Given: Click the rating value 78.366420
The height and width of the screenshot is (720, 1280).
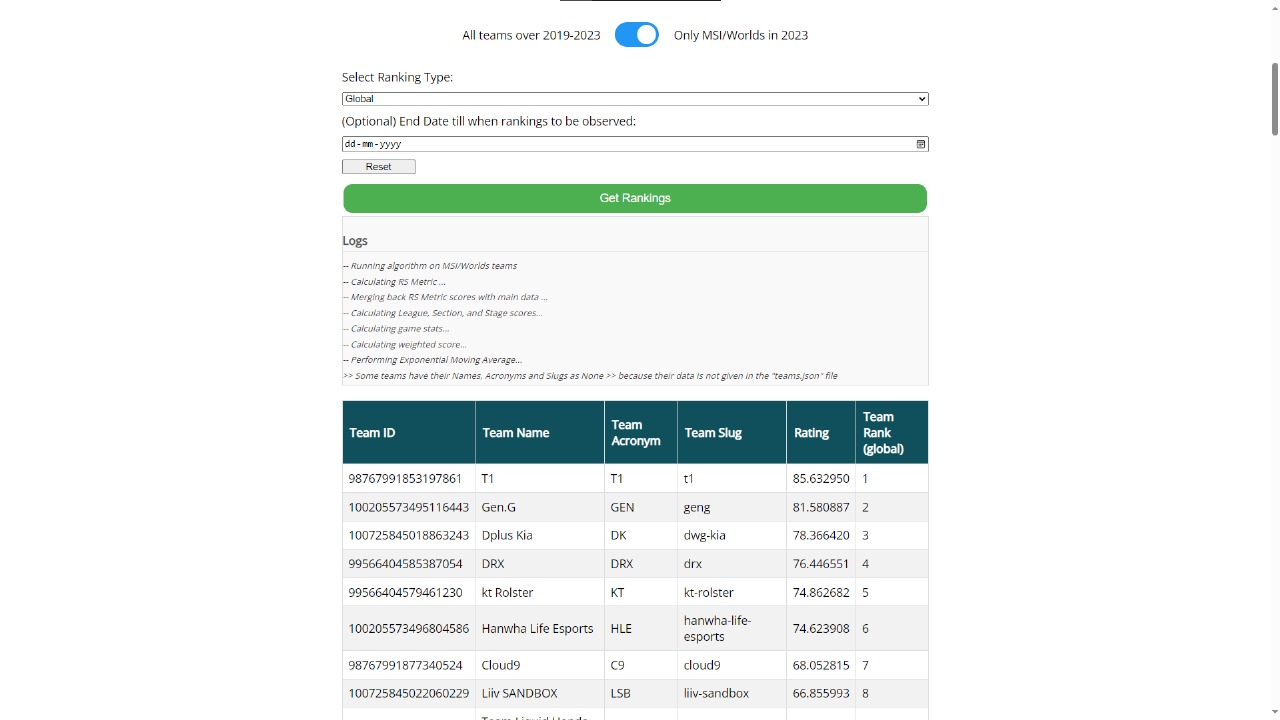Looking at the screenshot, I should [x=821, y=535].
